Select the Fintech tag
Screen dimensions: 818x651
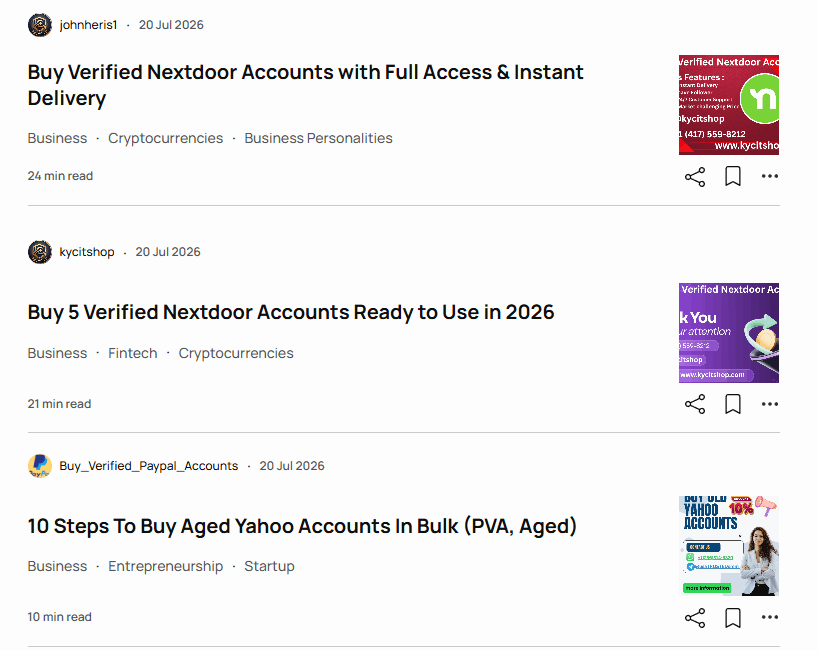[x=133, y=353]
